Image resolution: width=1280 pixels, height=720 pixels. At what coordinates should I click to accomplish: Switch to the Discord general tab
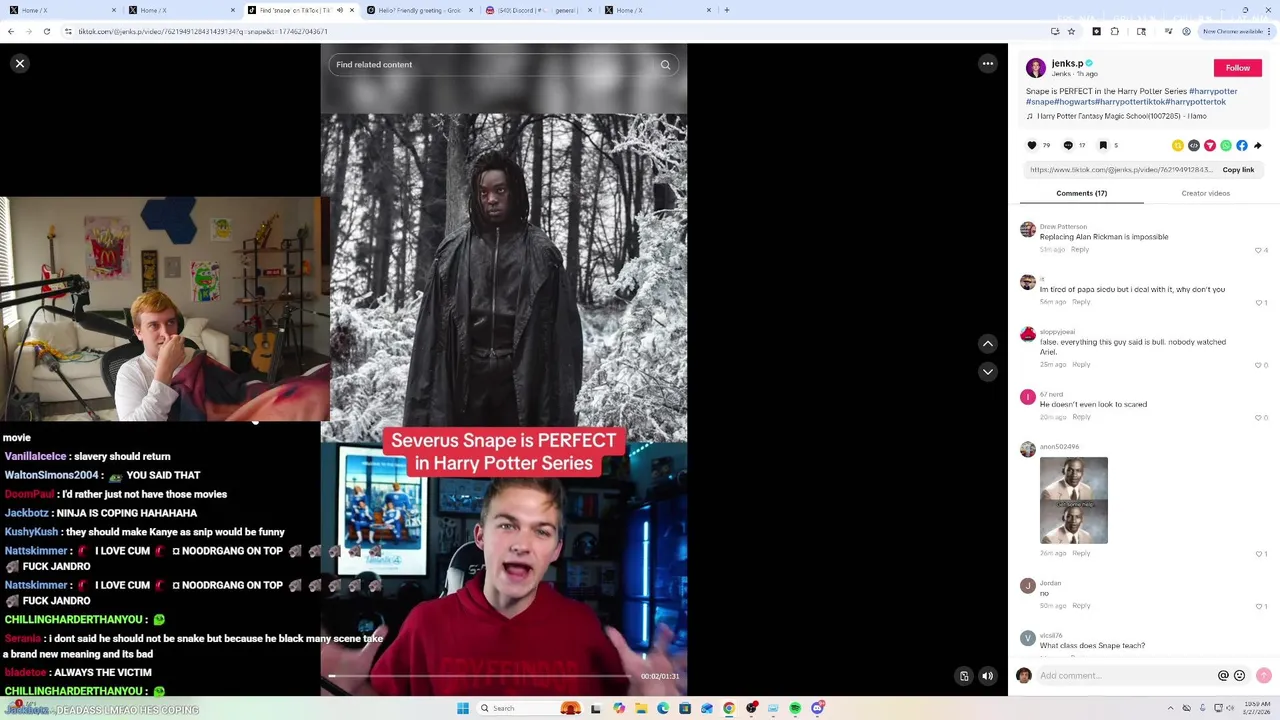538,10
